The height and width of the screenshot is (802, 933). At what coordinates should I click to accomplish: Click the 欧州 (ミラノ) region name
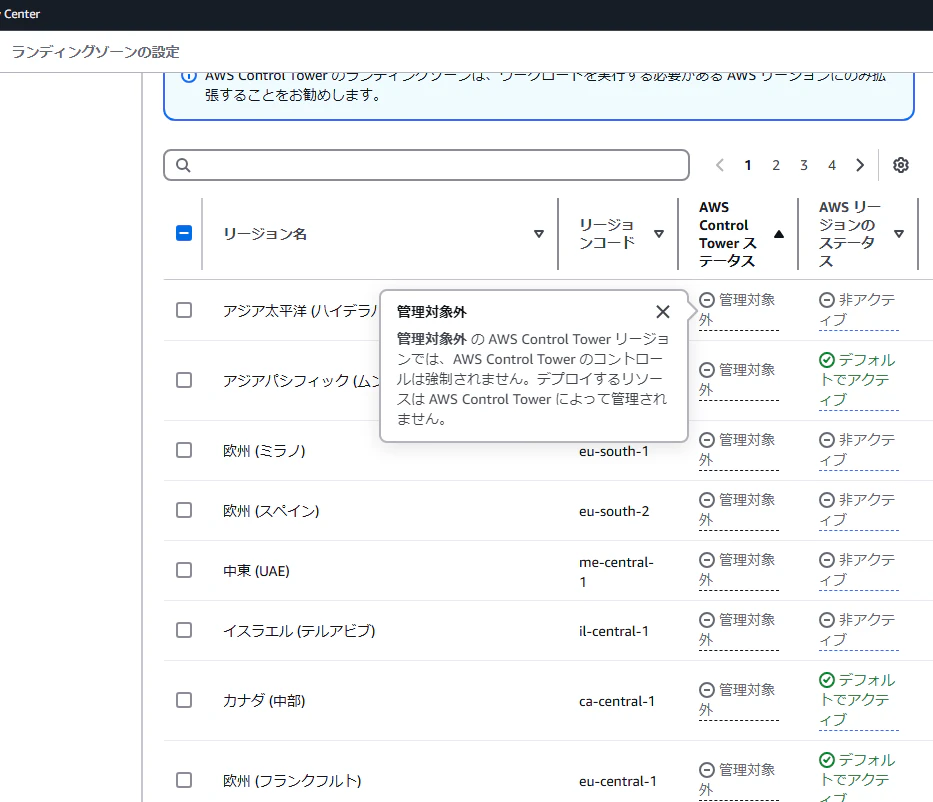point(264,451)
